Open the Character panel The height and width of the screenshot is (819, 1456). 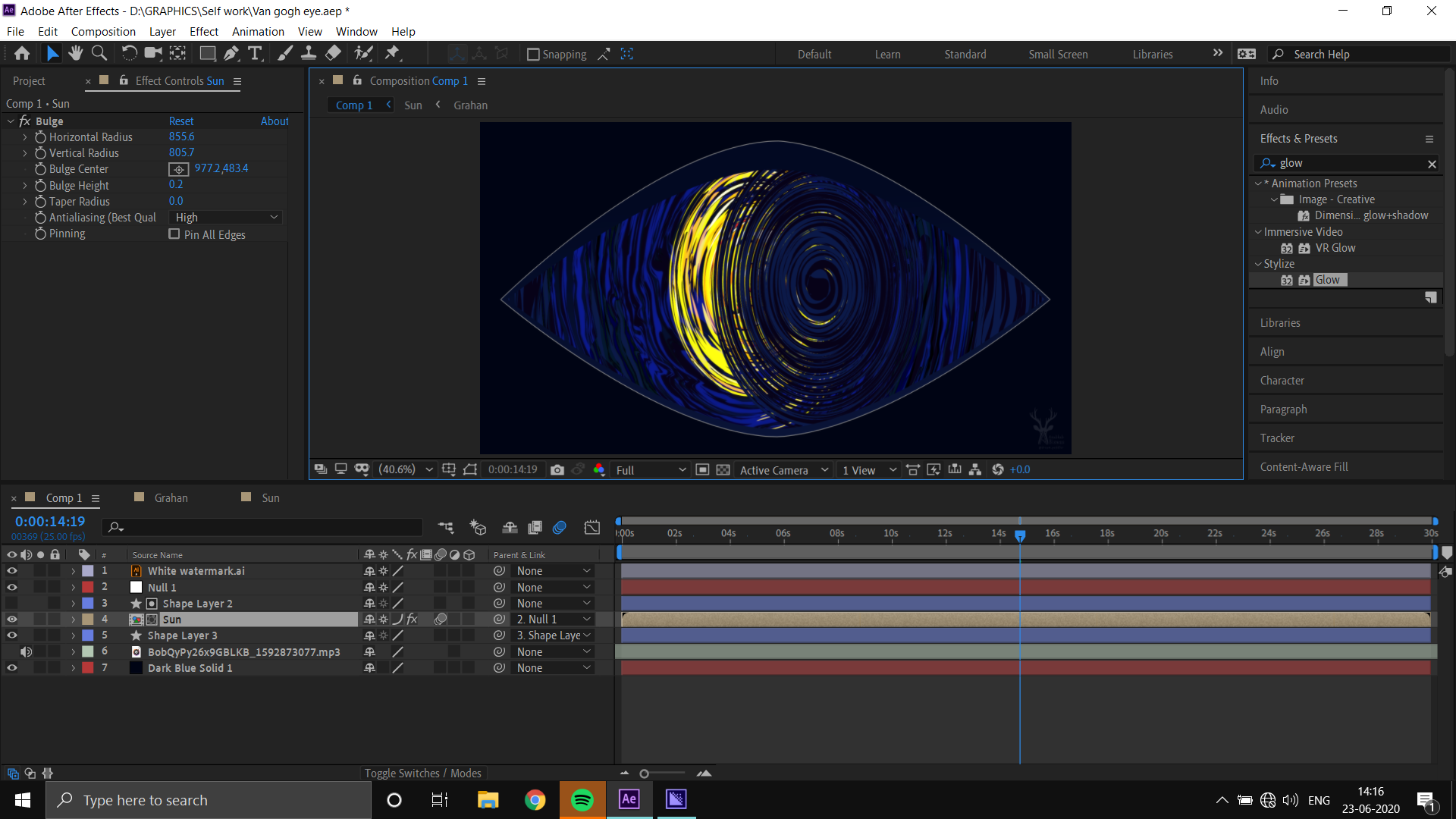[1282, 381]
